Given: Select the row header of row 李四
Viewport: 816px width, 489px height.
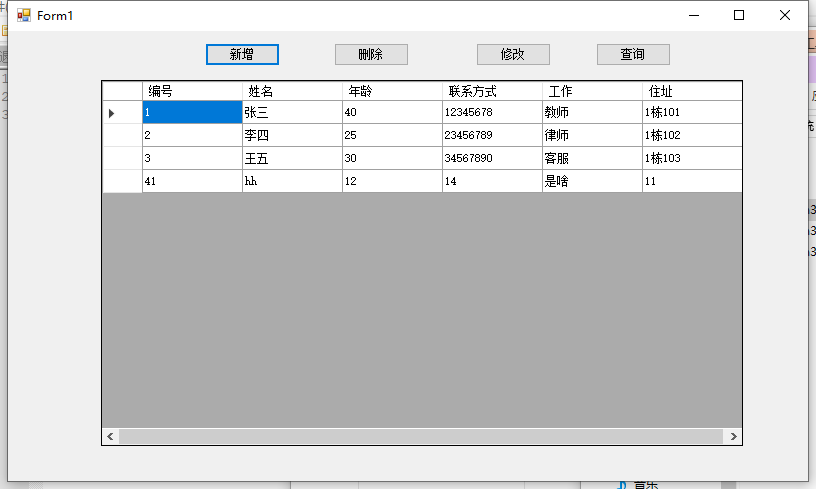Looking at the screenshot, I should 122,135.
